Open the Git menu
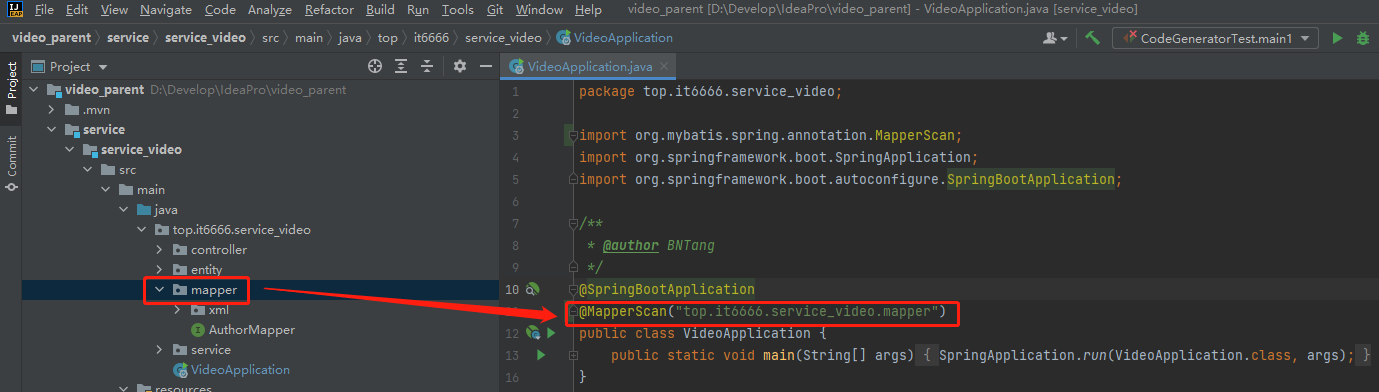Image resolution: width=1379 pixels, height=392 pixels. (495, 9)
